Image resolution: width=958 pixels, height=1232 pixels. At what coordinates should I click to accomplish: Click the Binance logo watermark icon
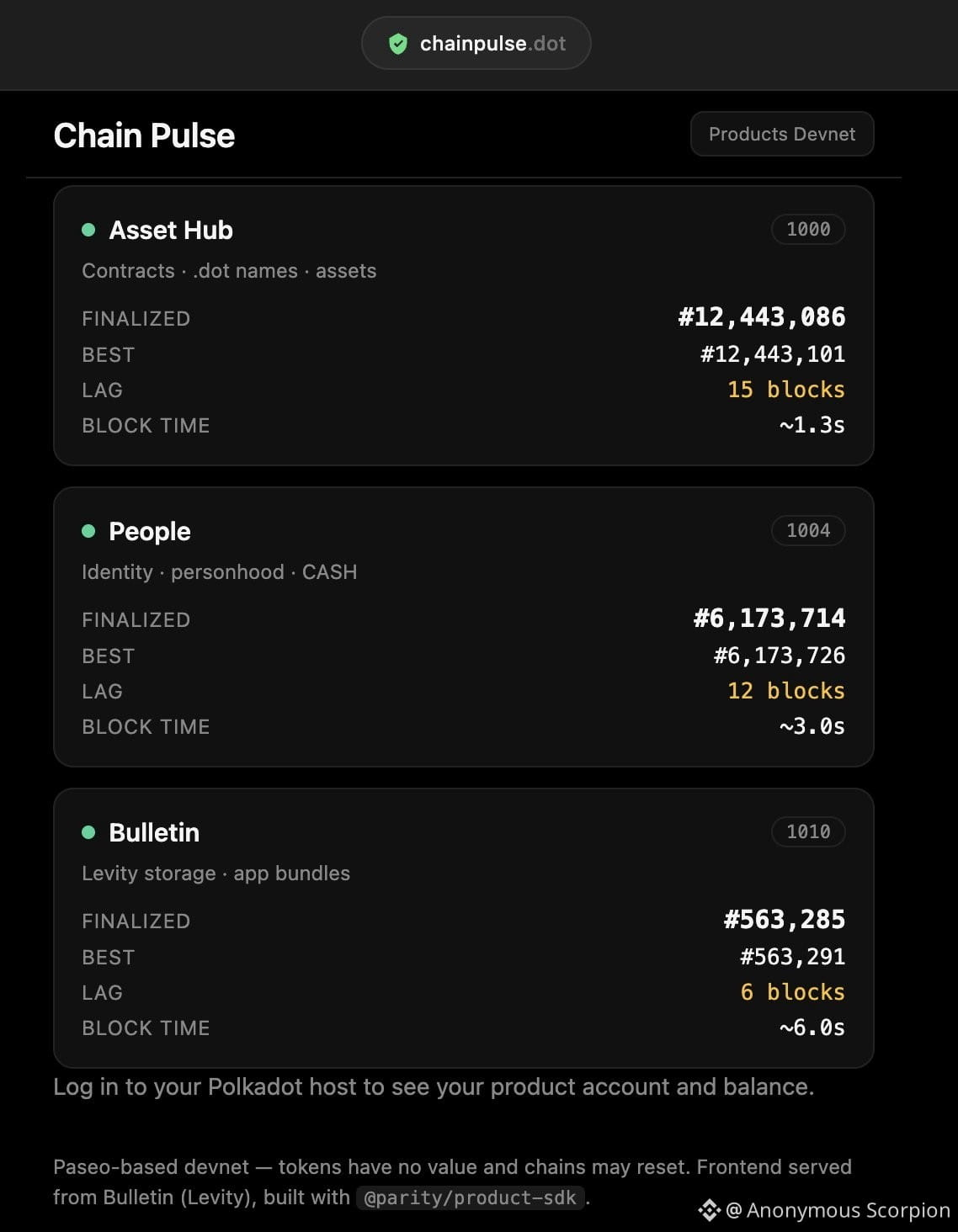(x=709, y=1210)
